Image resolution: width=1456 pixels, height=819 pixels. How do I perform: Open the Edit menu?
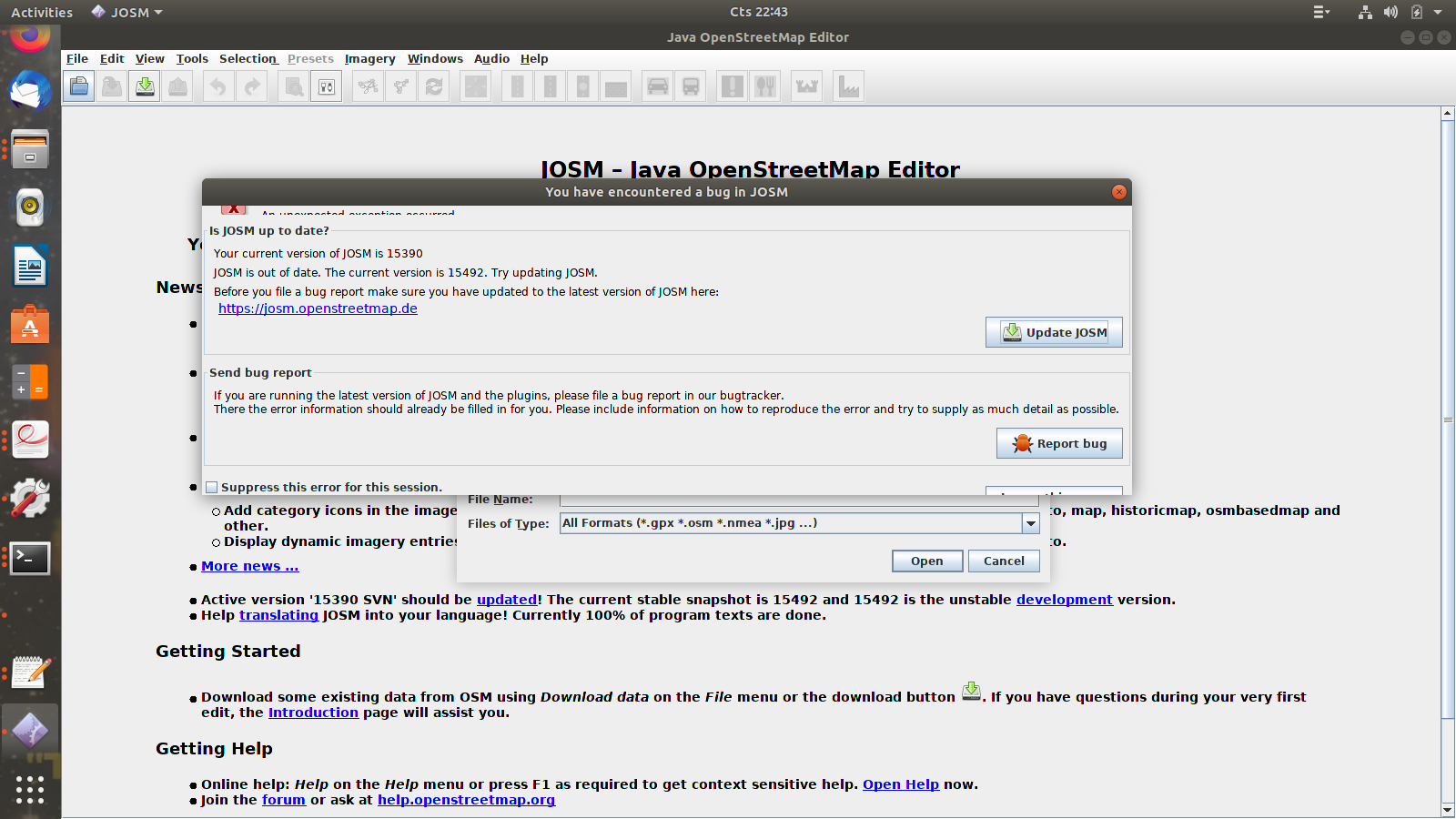[112, 58]
